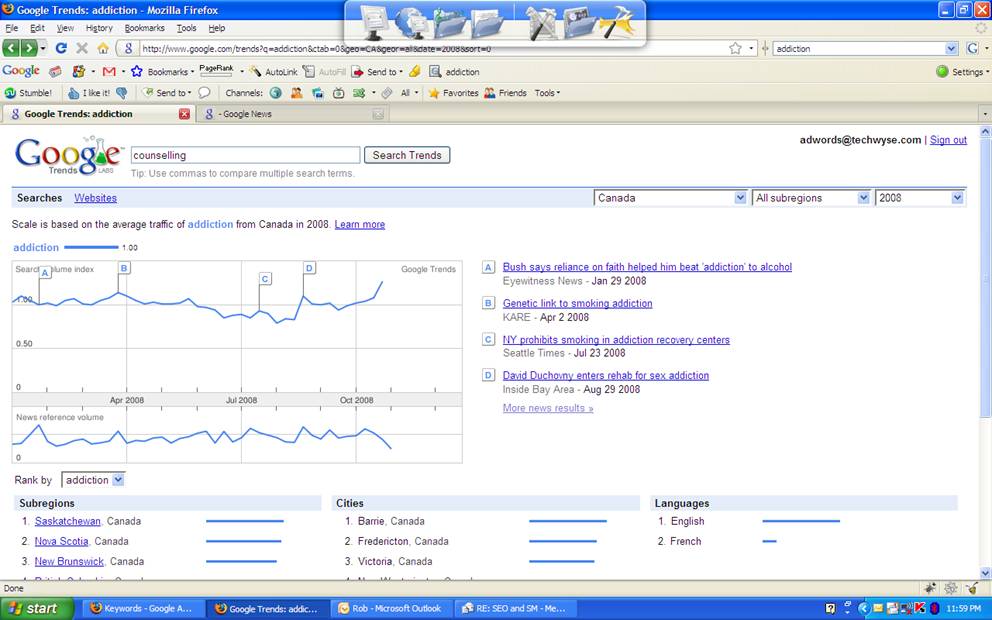Click the gear icon in status bar
Viewport: 992px width, 620px height.
pos(950,588)
